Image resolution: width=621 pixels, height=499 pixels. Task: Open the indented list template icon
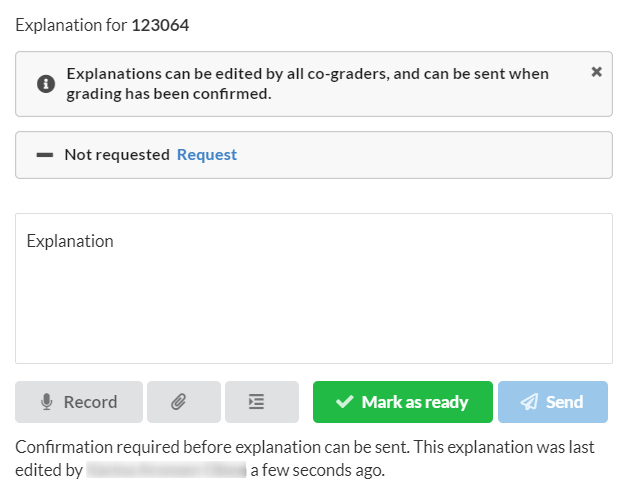[x=262, y=402]
